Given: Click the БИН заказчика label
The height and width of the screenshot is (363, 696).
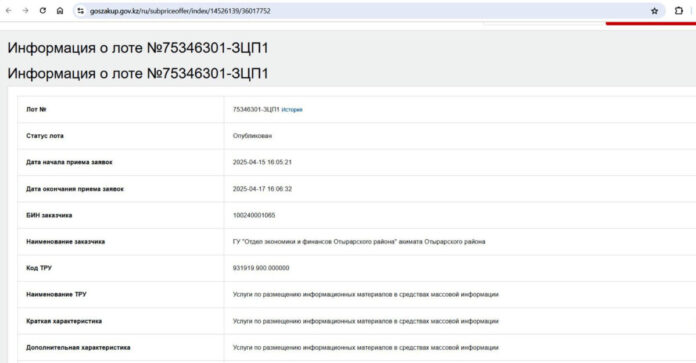Looking at the screenshot, I should tap(49, 215).
